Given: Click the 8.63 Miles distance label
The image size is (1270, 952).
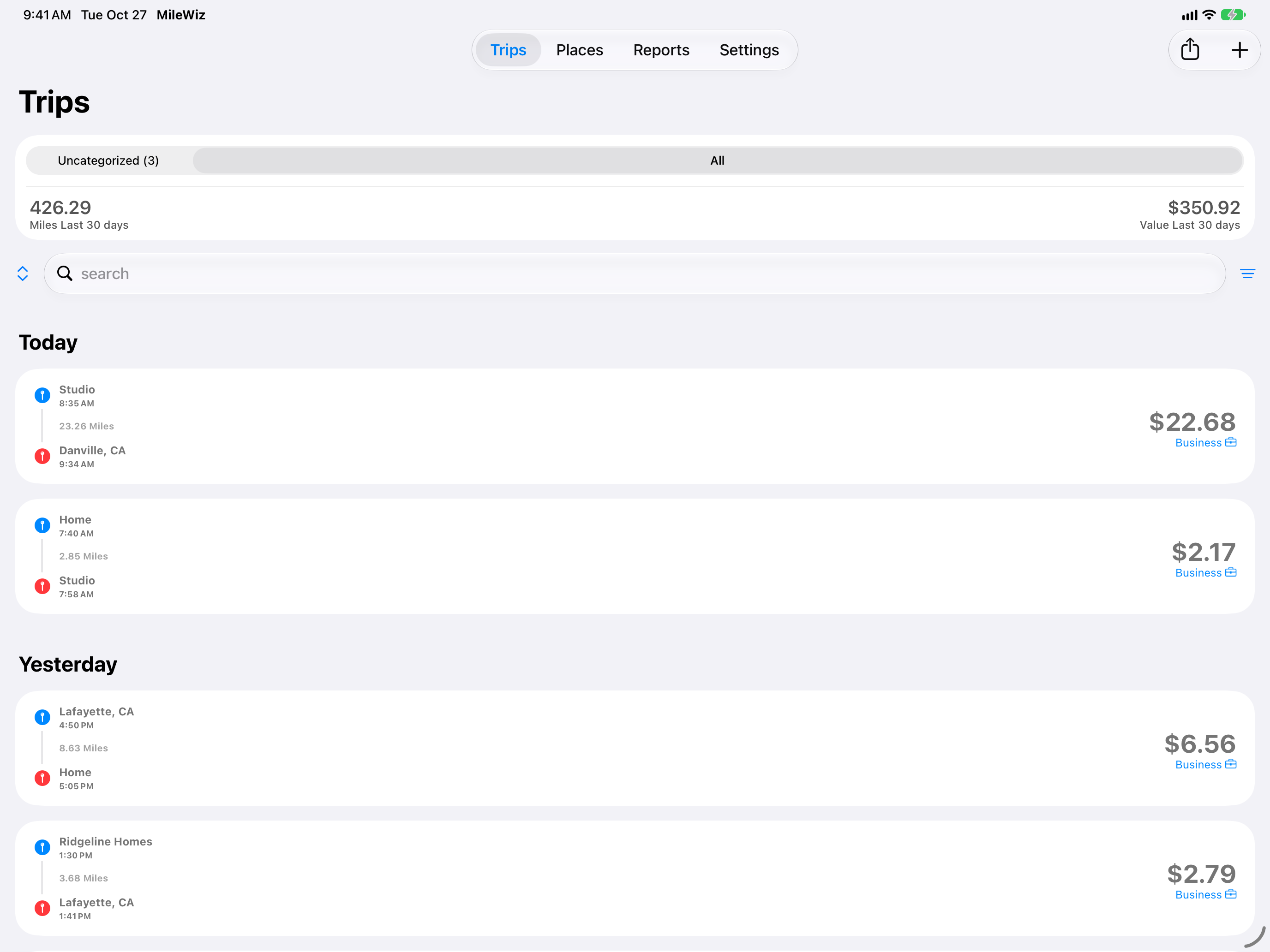Looking at the screenshot, I should click(x=84, y=748).
